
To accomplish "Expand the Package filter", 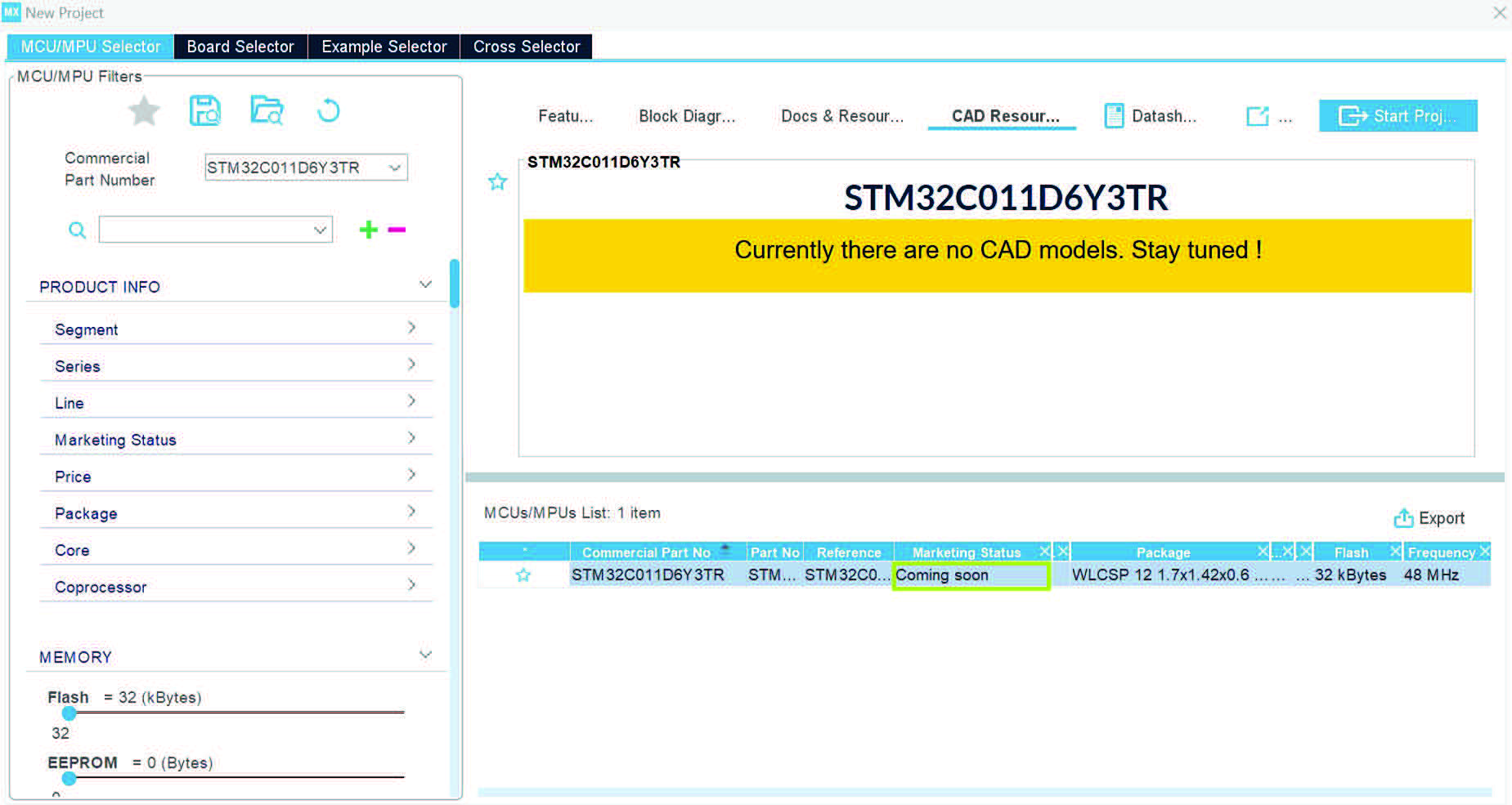I will pyautogui.click(x=236, y=512).
